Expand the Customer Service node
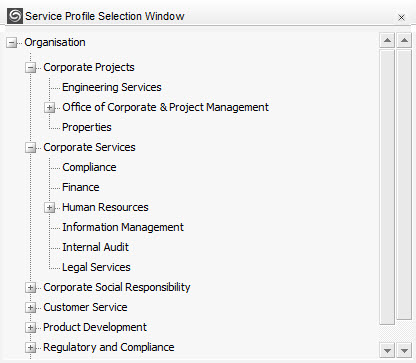The height and width of the screenshot is (363, 416). click(x=30, y=308)
